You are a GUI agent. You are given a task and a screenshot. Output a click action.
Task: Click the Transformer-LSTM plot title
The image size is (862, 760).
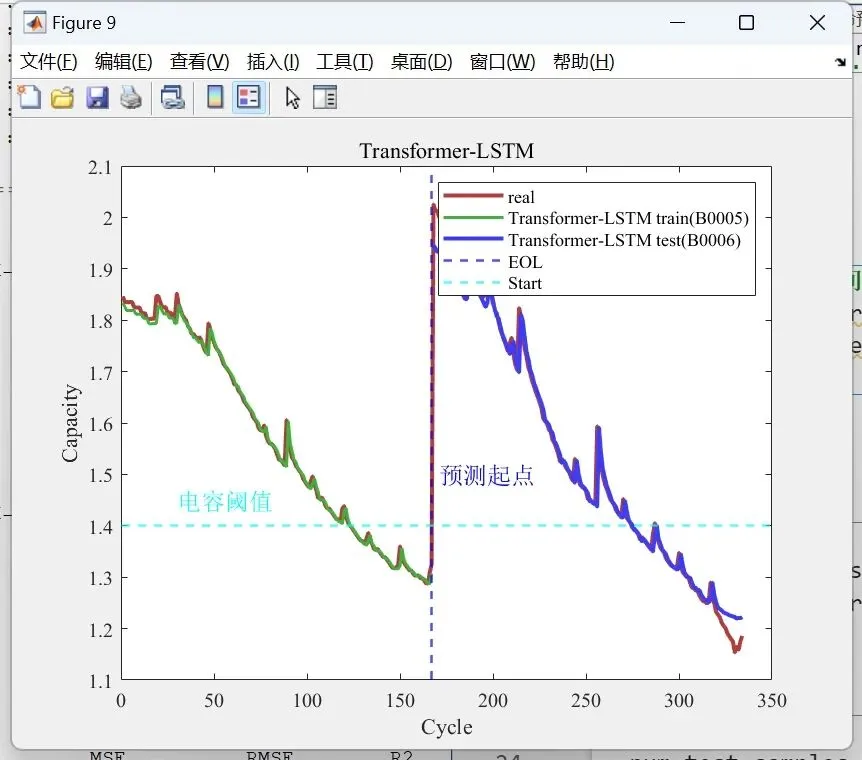tap(446, 151)
